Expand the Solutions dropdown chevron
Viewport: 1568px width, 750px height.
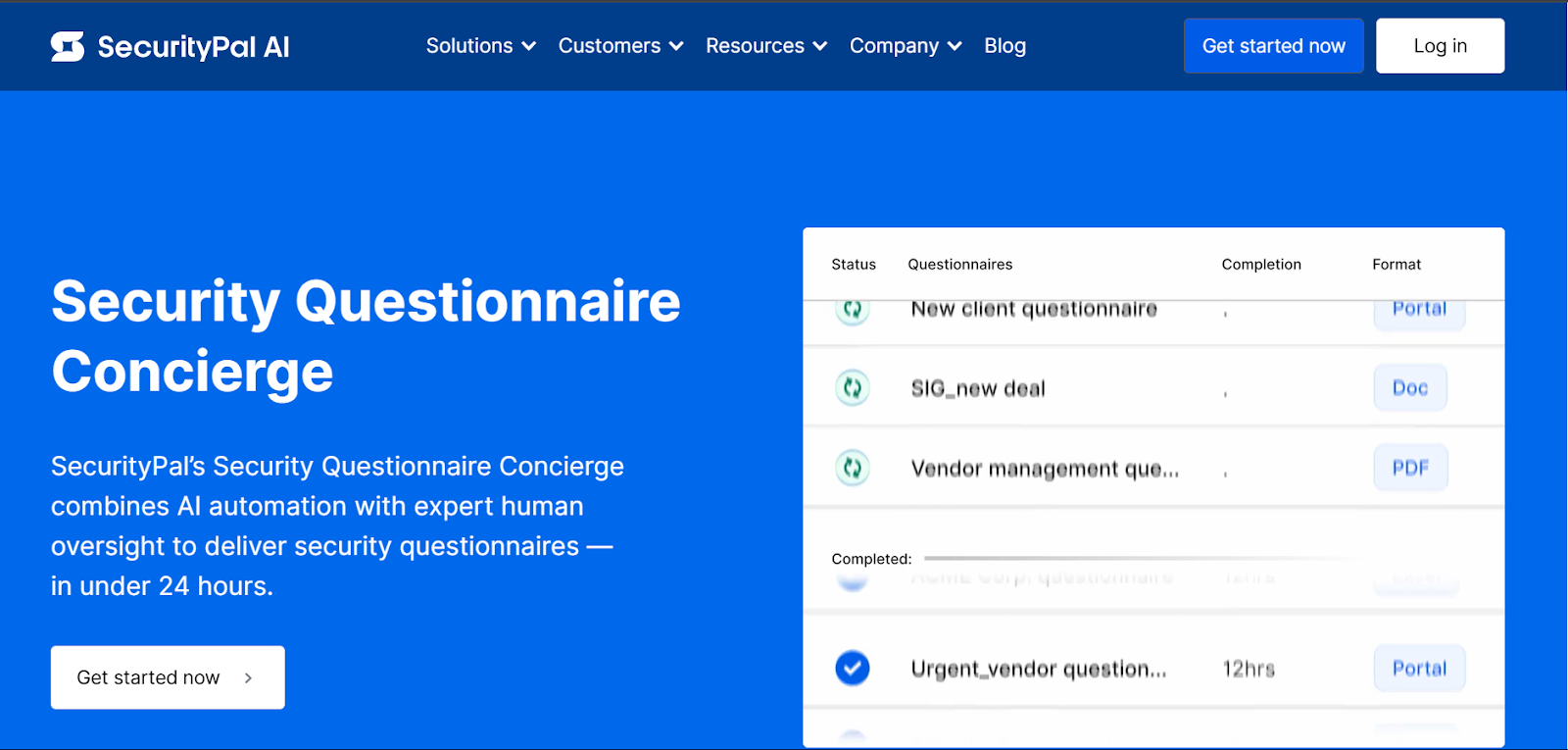[529, 46]
